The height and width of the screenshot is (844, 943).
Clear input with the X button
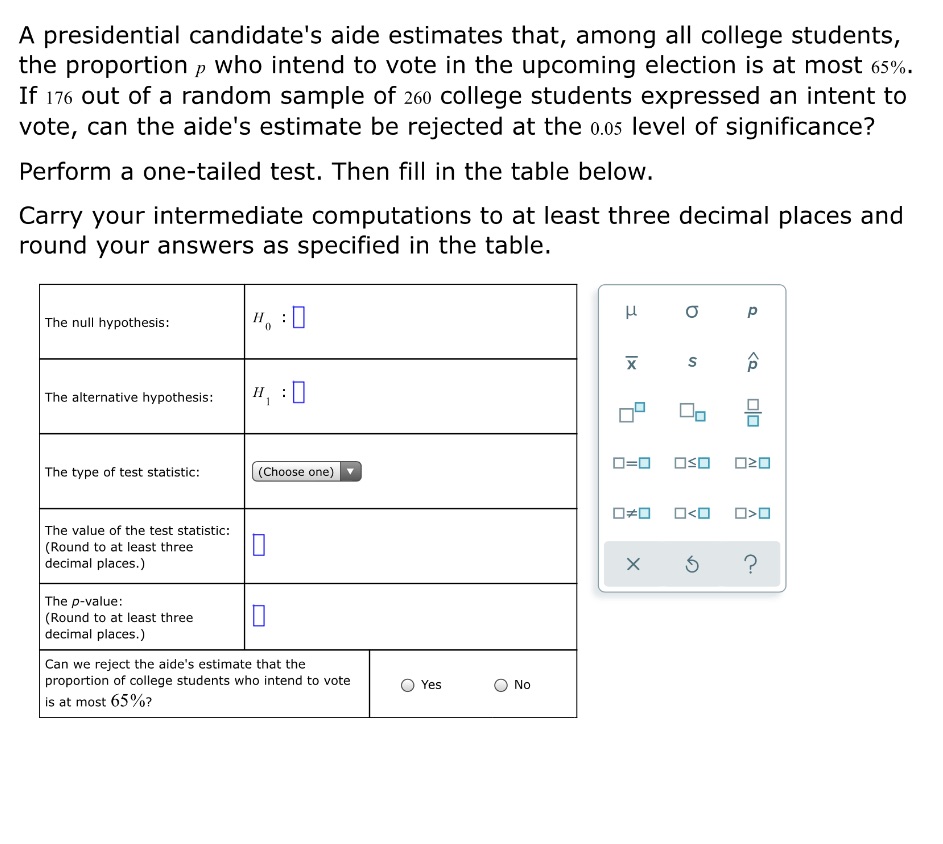631,564
